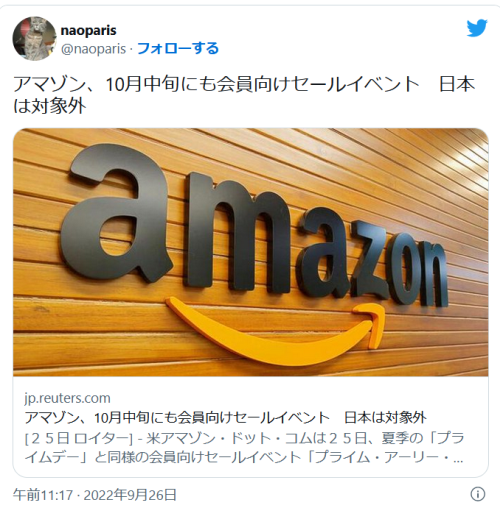Click the tweet date 2022年9月26日

(x=130, y=495)
